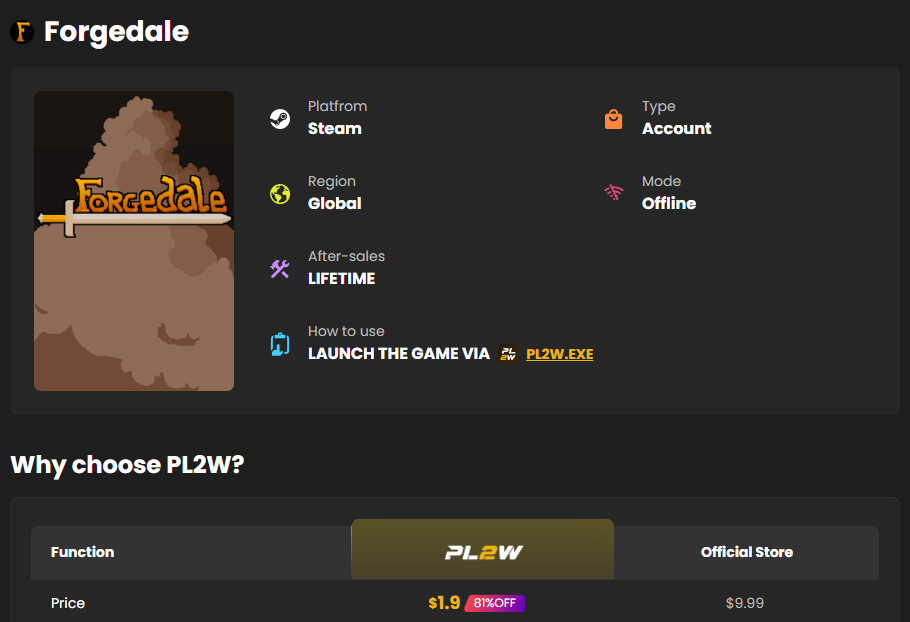Click the small PL2W logo beside launch text
The width and height of the screenshot is (910, 622).
(x=508, y=353)
